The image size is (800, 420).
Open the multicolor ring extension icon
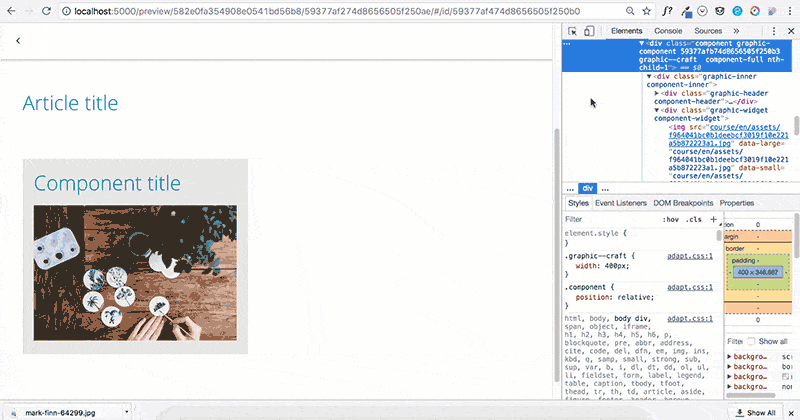point(755,11)
